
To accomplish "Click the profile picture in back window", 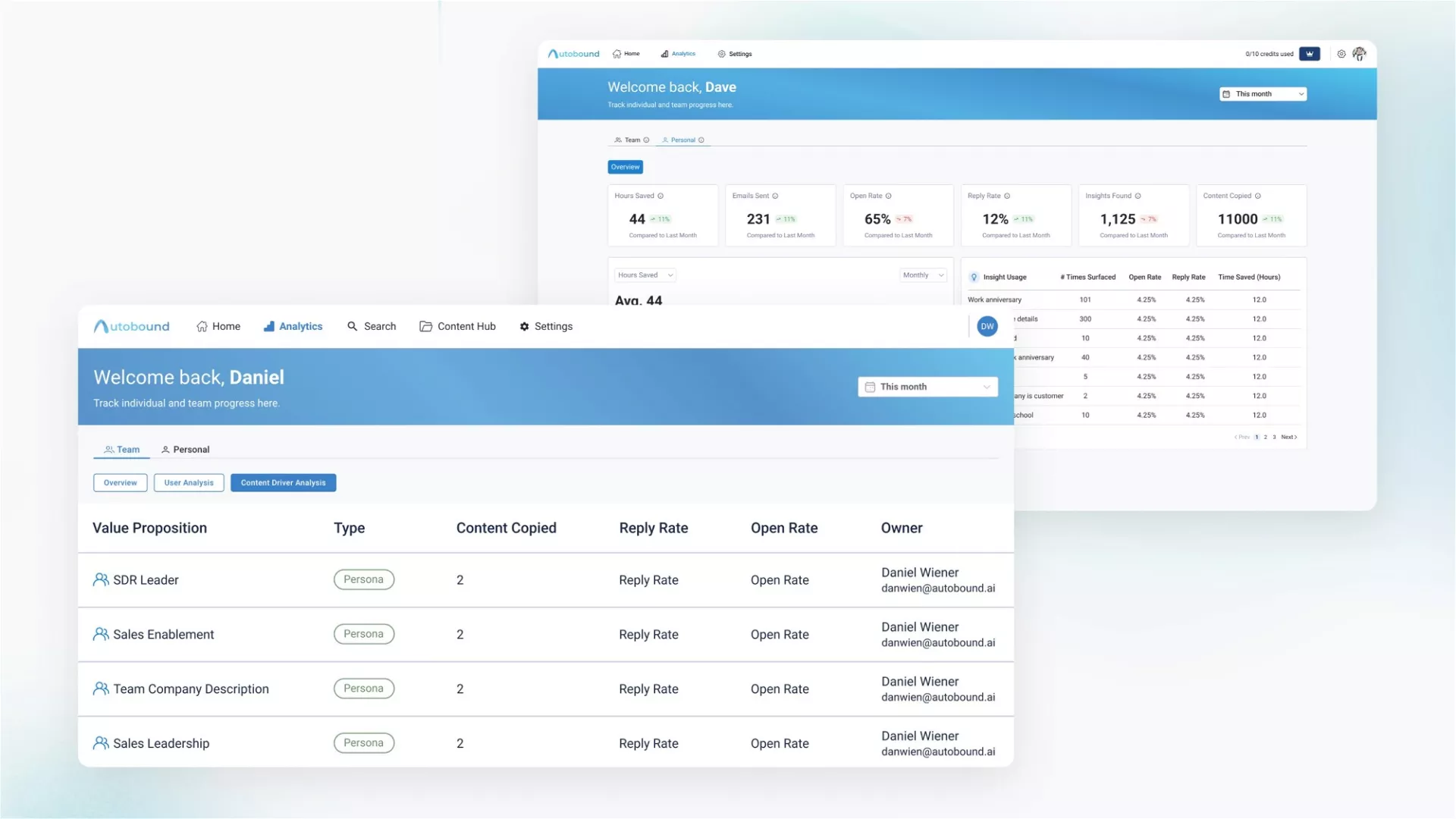I will point(1359,54).
